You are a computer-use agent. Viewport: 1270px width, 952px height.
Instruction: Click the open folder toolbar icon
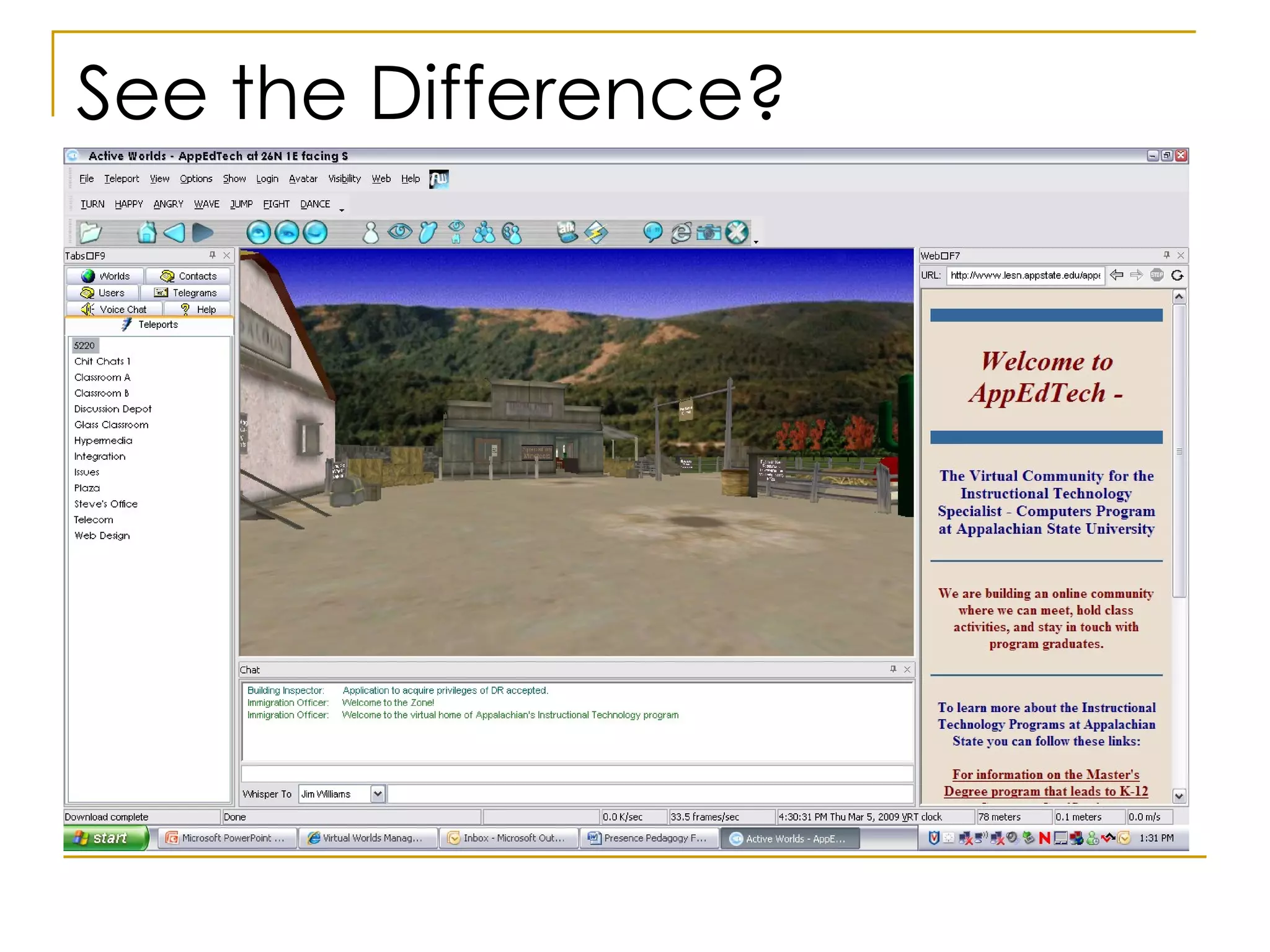click(x=91, y=232)
